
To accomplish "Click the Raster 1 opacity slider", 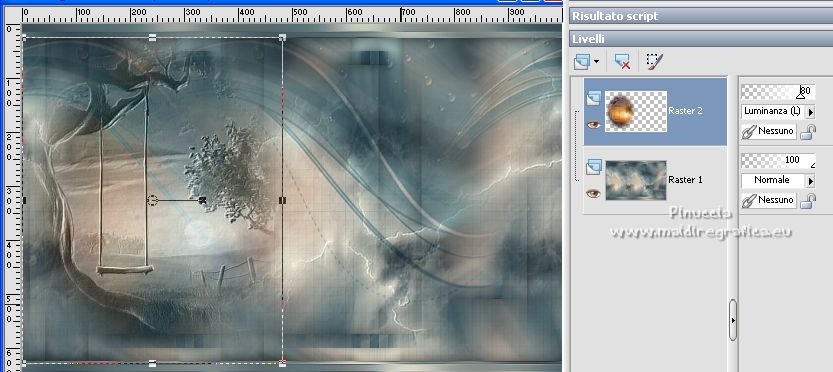I will 778,160.
